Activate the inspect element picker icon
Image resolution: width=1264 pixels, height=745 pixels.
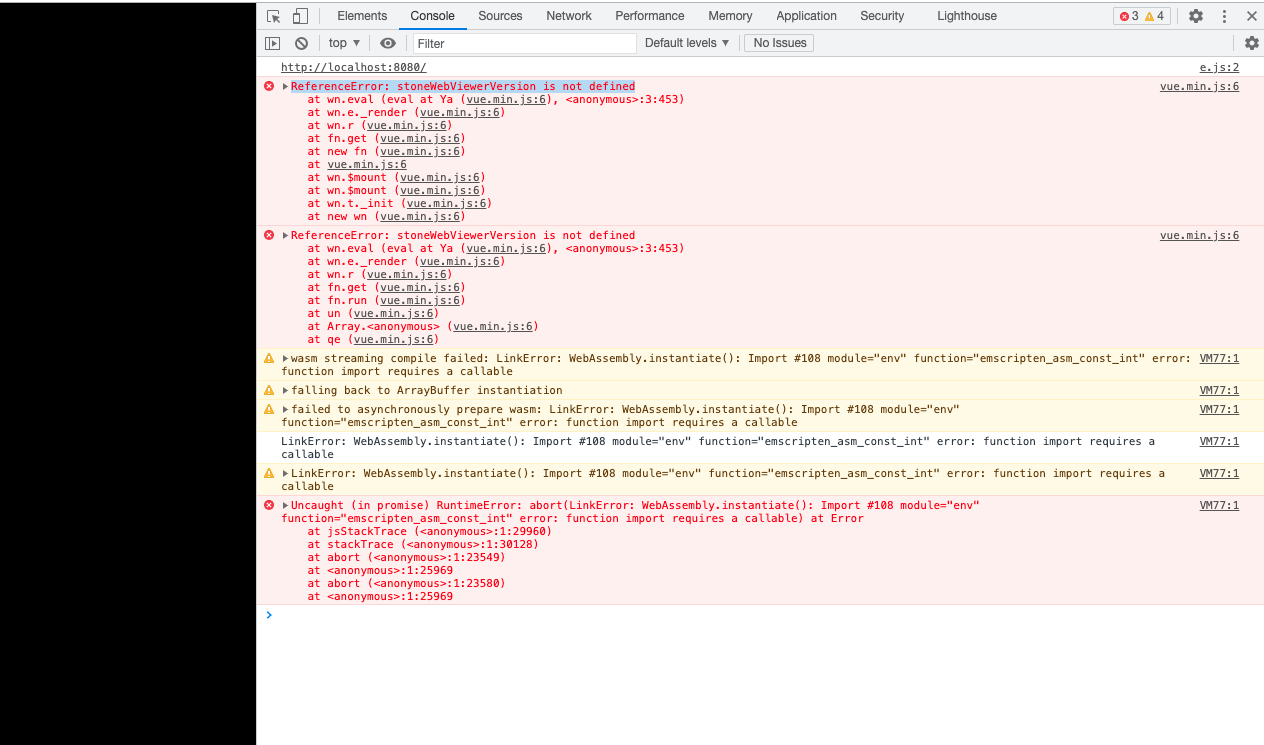(274, 16)
